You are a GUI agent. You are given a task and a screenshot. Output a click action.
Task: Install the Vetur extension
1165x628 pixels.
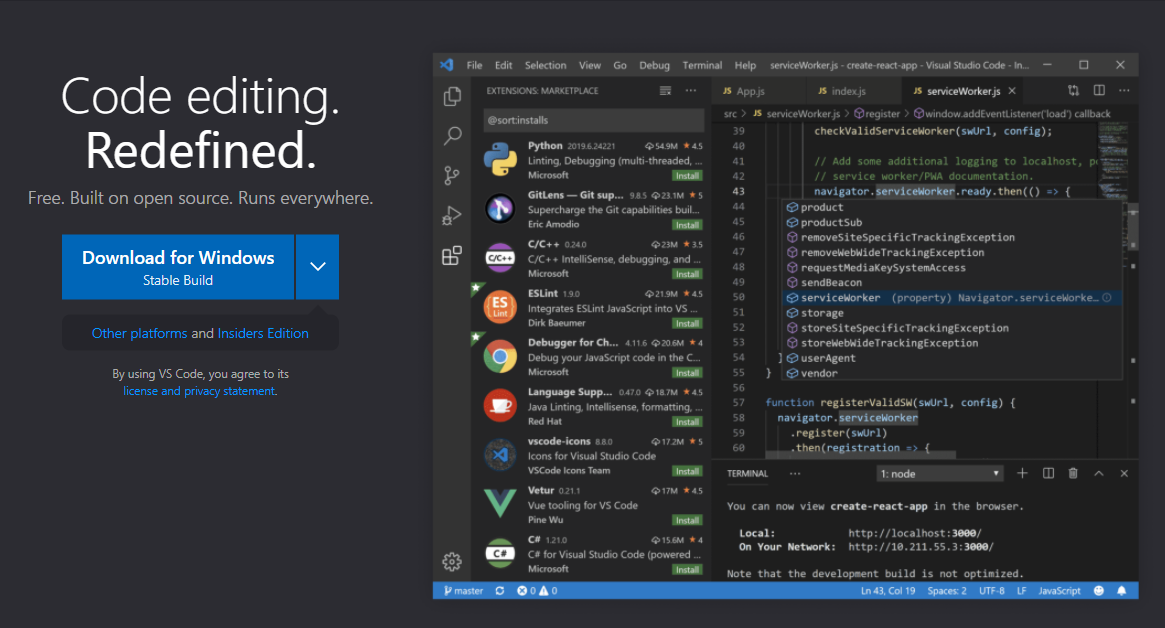point(687,520)
